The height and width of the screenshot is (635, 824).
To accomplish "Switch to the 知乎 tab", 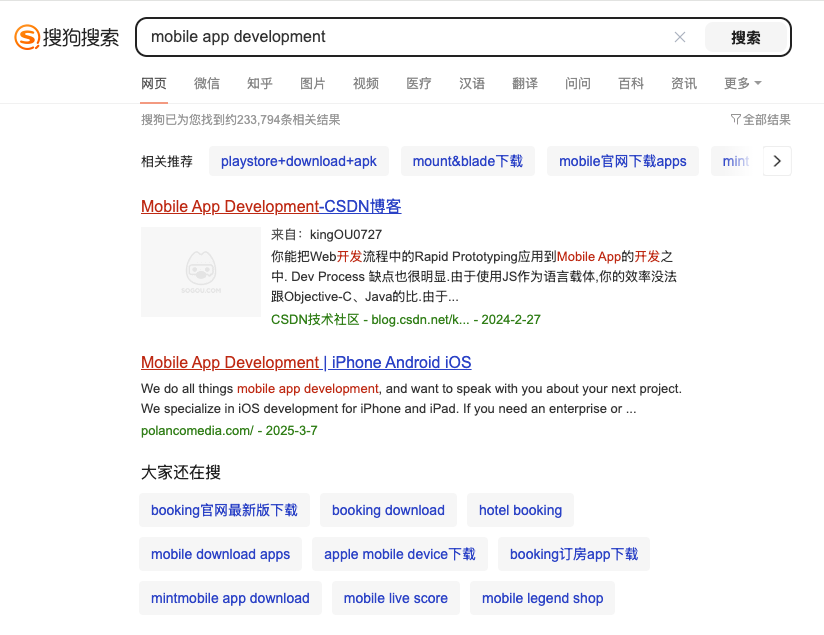I will coord(260,83).
